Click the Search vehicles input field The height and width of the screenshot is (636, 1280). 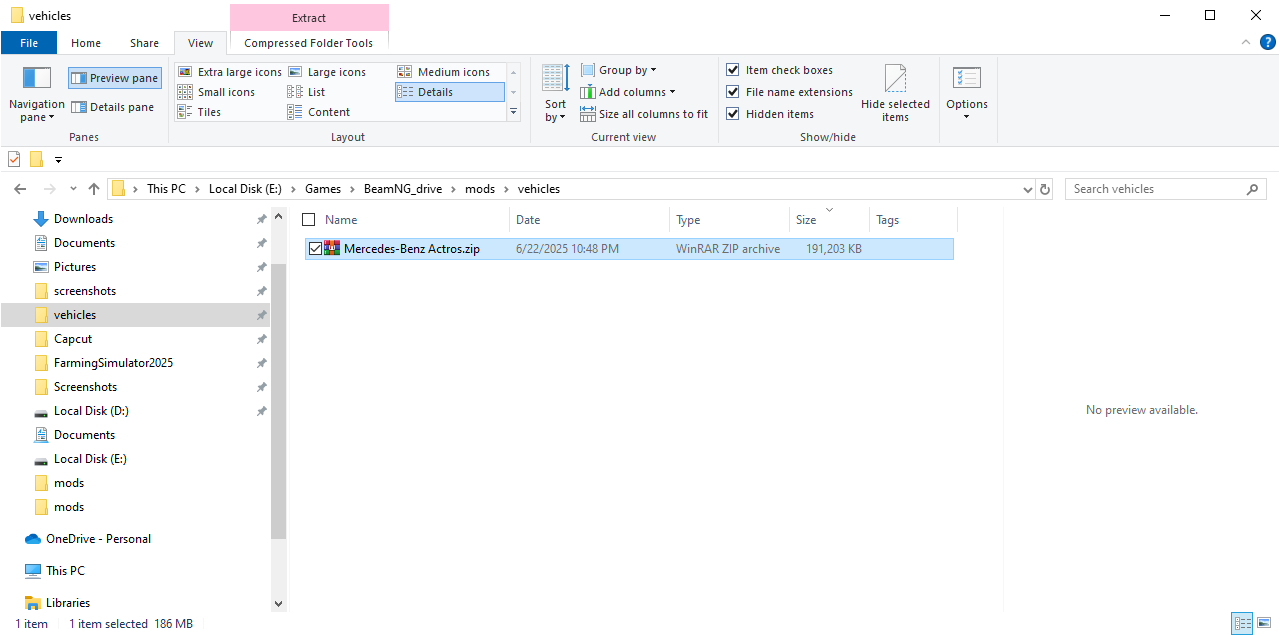[1165, 189]
